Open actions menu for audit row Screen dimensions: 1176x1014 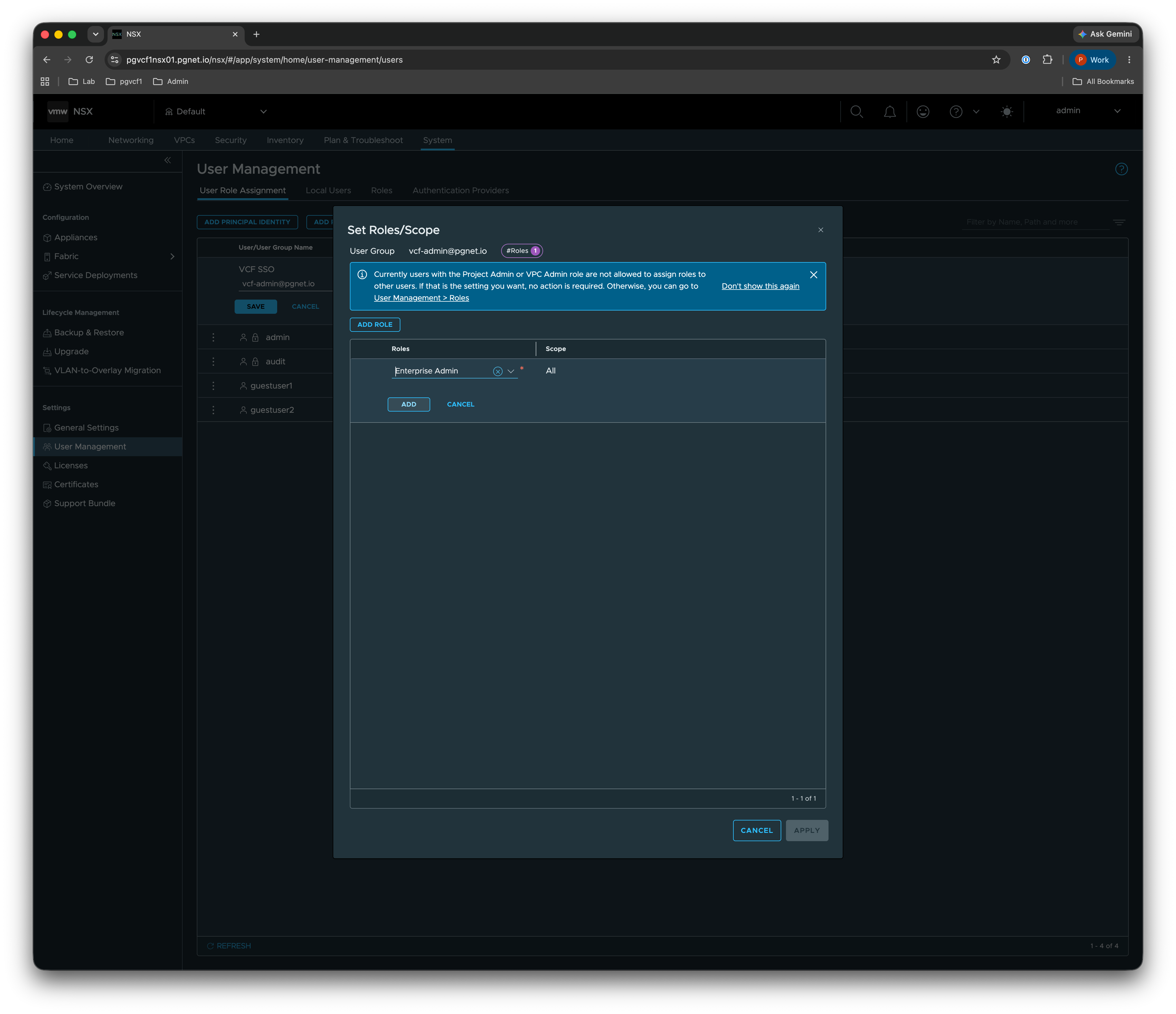click(213, 361)
